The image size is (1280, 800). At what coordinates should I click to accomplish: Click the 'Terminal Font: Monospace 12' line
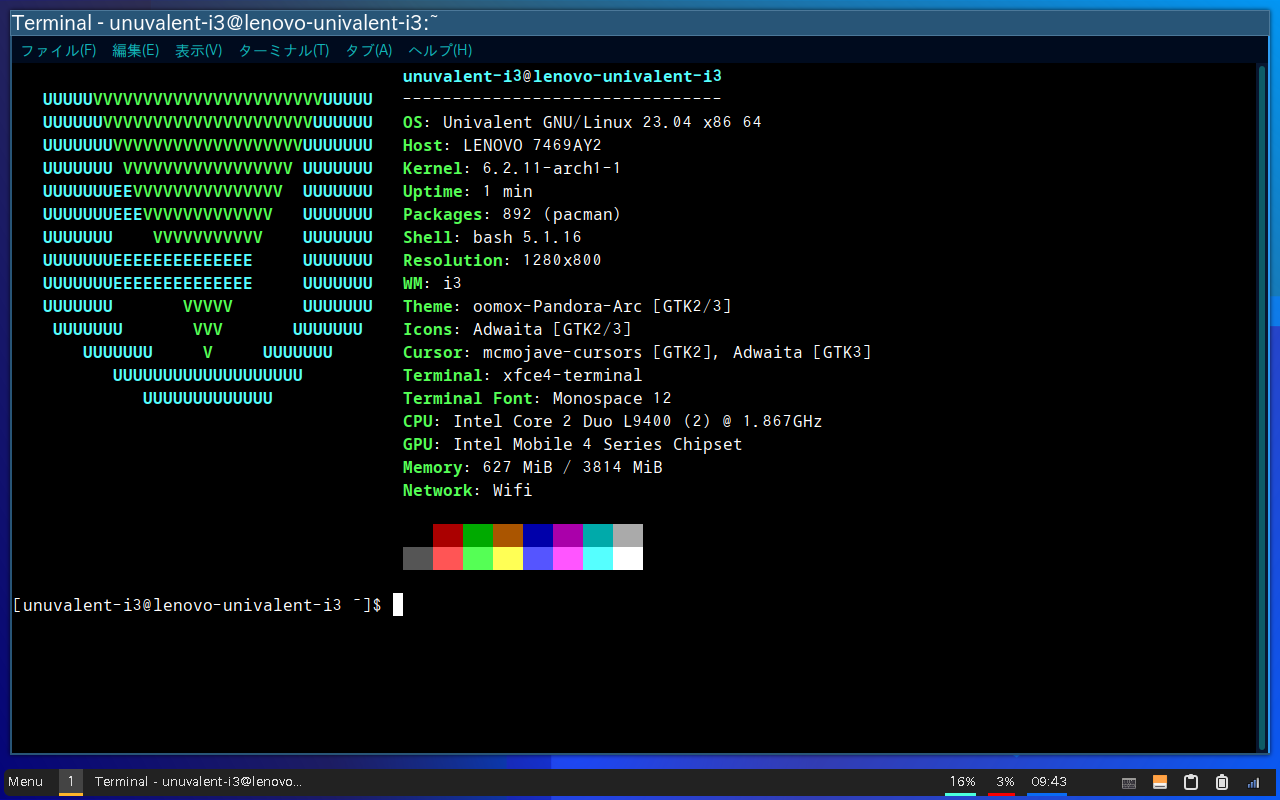(537, 398)
